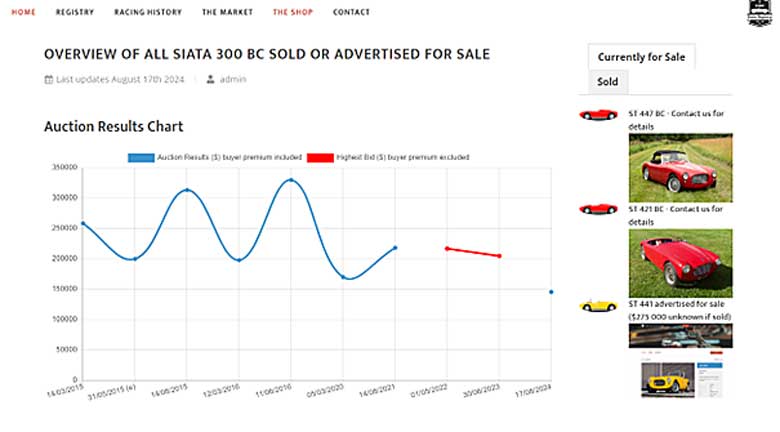Navigate to The Shop
Image resolution: width=780 pixels, height=432 pixels.
point(292,13)
